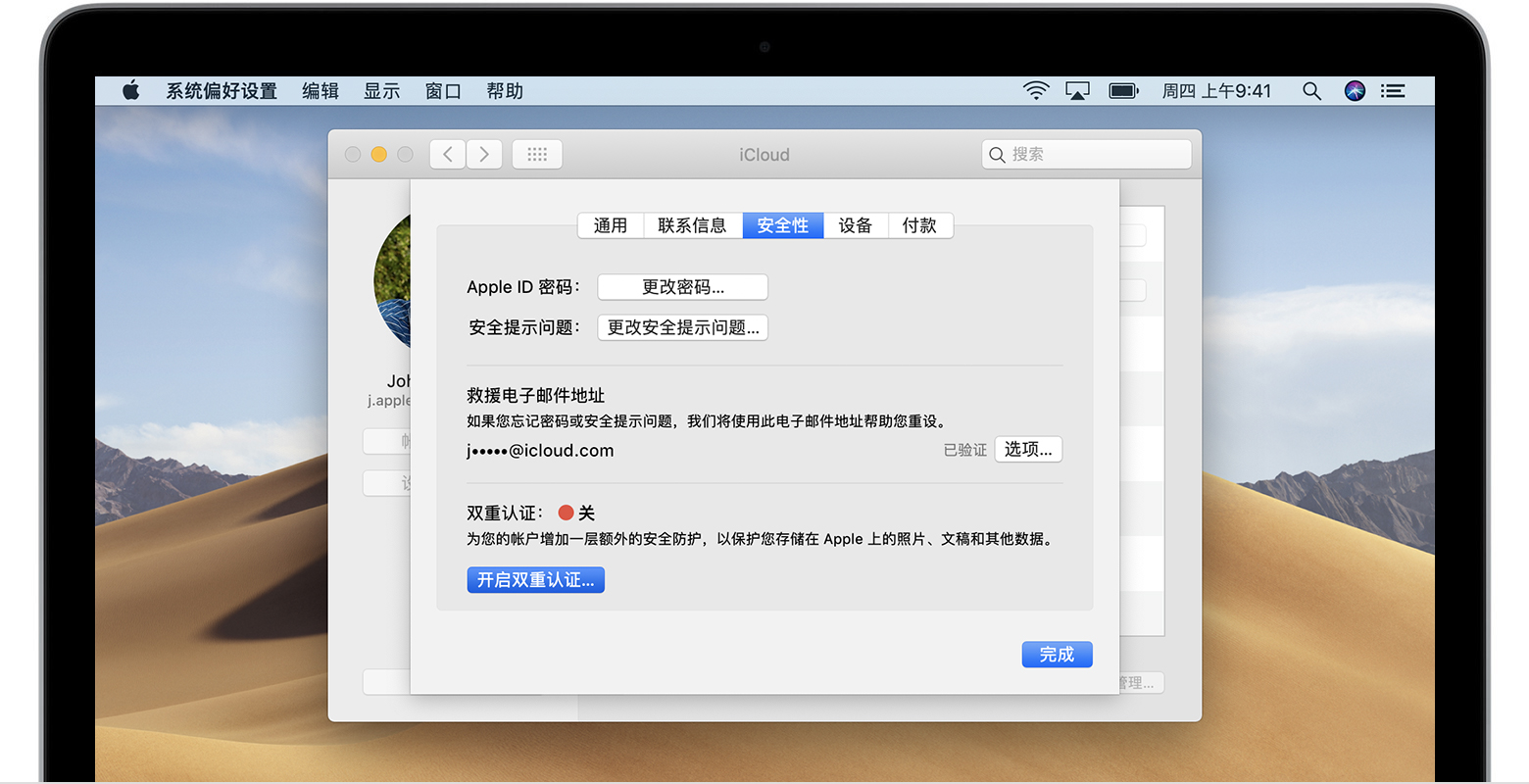
Task: Open 选项... for rescue email
Action: (1028, 450)
